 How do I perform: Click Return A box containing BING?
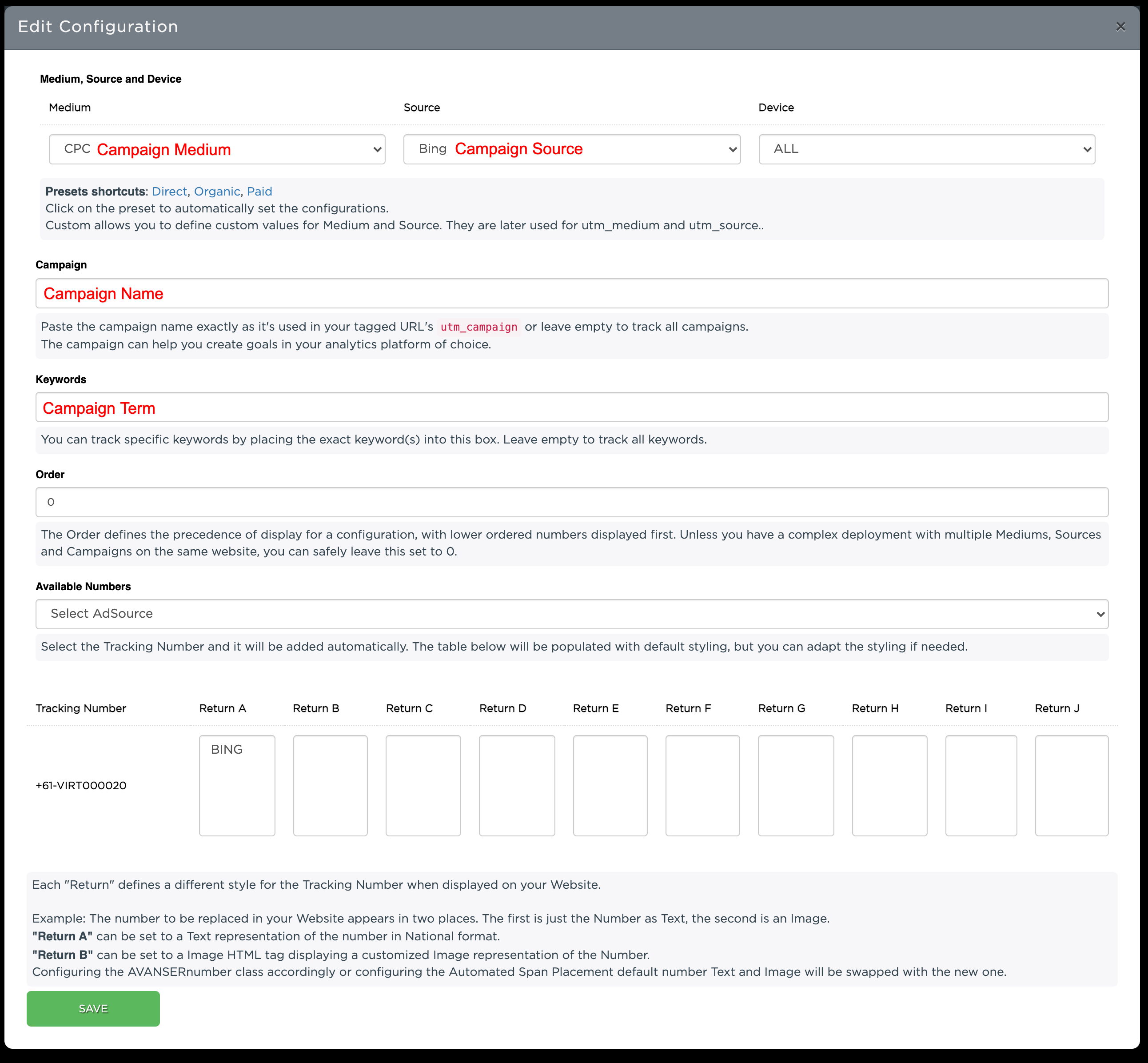(237, 785)
